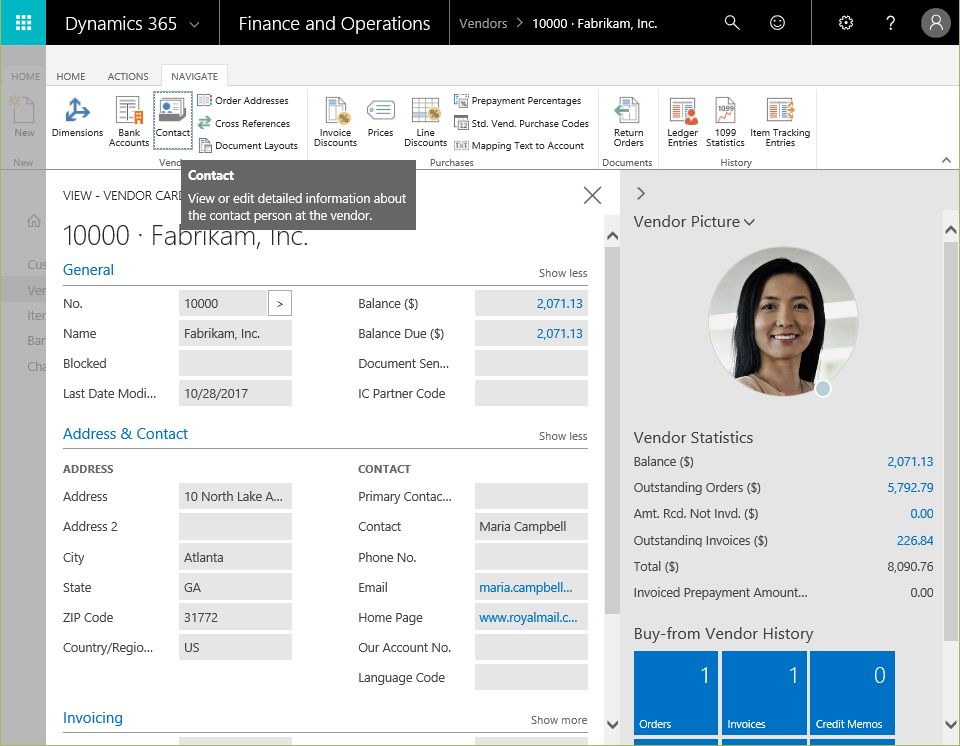The width and height of the screenshot is (960, 746).
Task: Click the FactBox scroll up arrow
Action: point(950,230)
